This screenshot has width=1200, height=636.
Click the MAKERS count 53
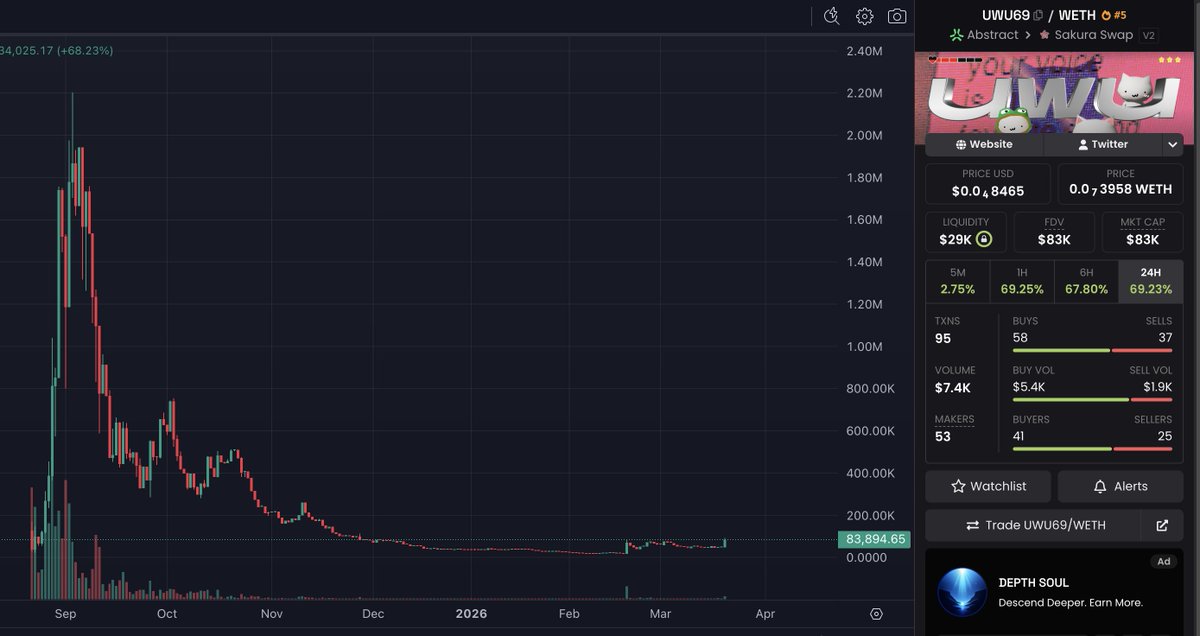(x=943, y=437)
